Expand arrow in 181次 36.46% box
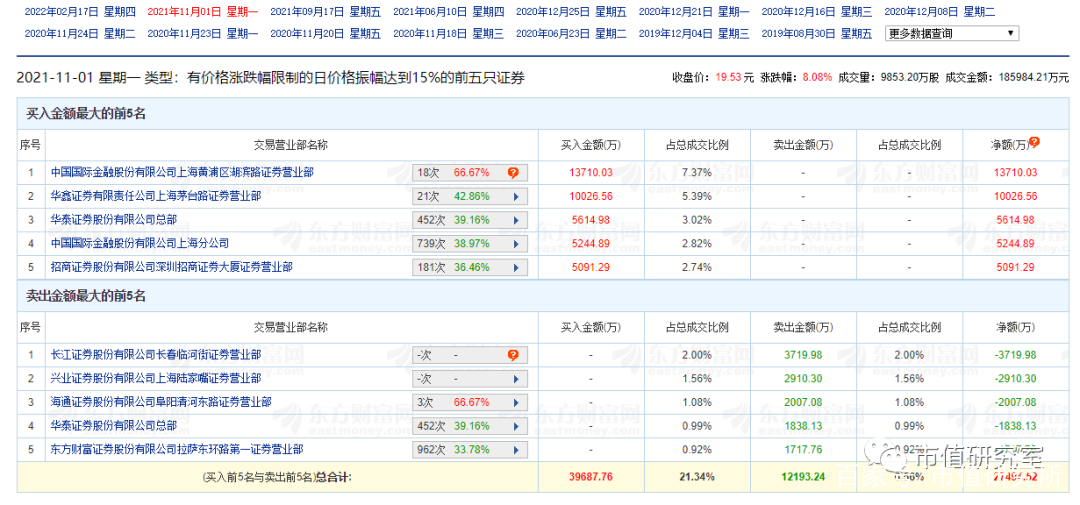Viewport: 1080px width, 505px height. click(516, 267)
